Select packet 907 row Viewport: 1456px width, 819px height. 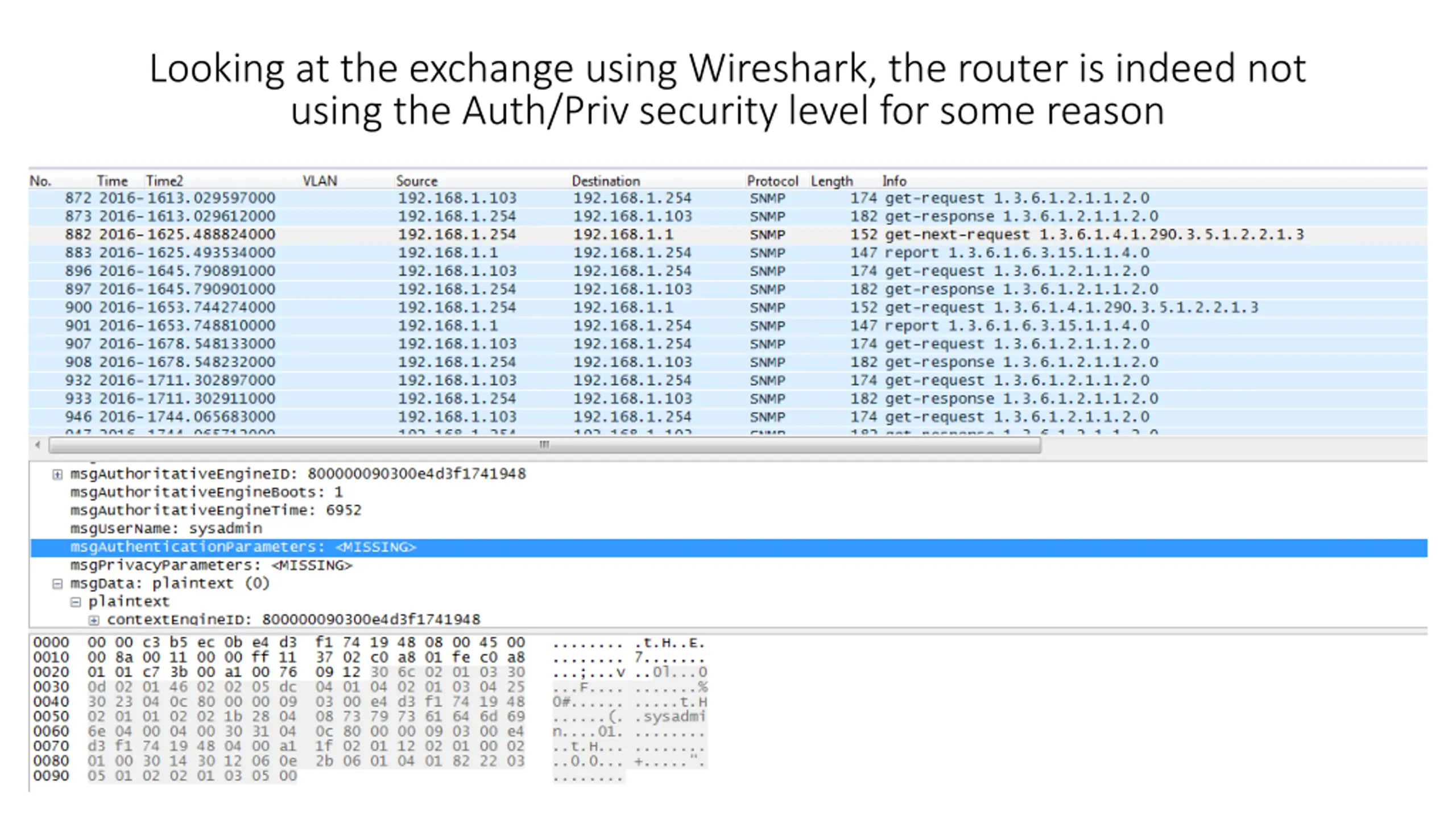728,344
